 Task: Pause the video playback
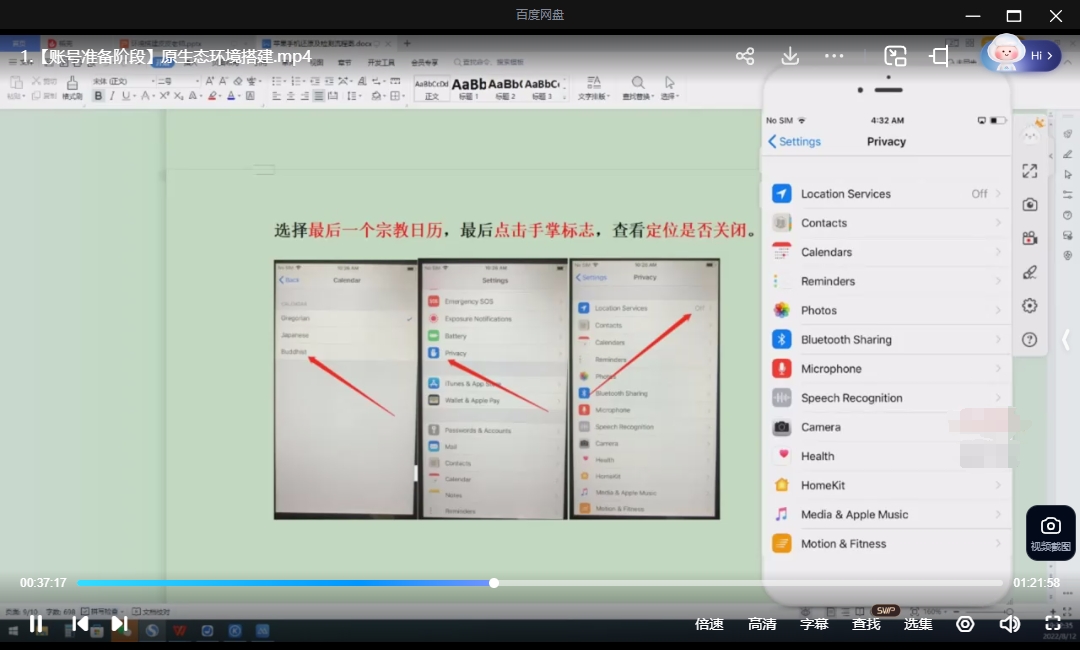[36, 624]
